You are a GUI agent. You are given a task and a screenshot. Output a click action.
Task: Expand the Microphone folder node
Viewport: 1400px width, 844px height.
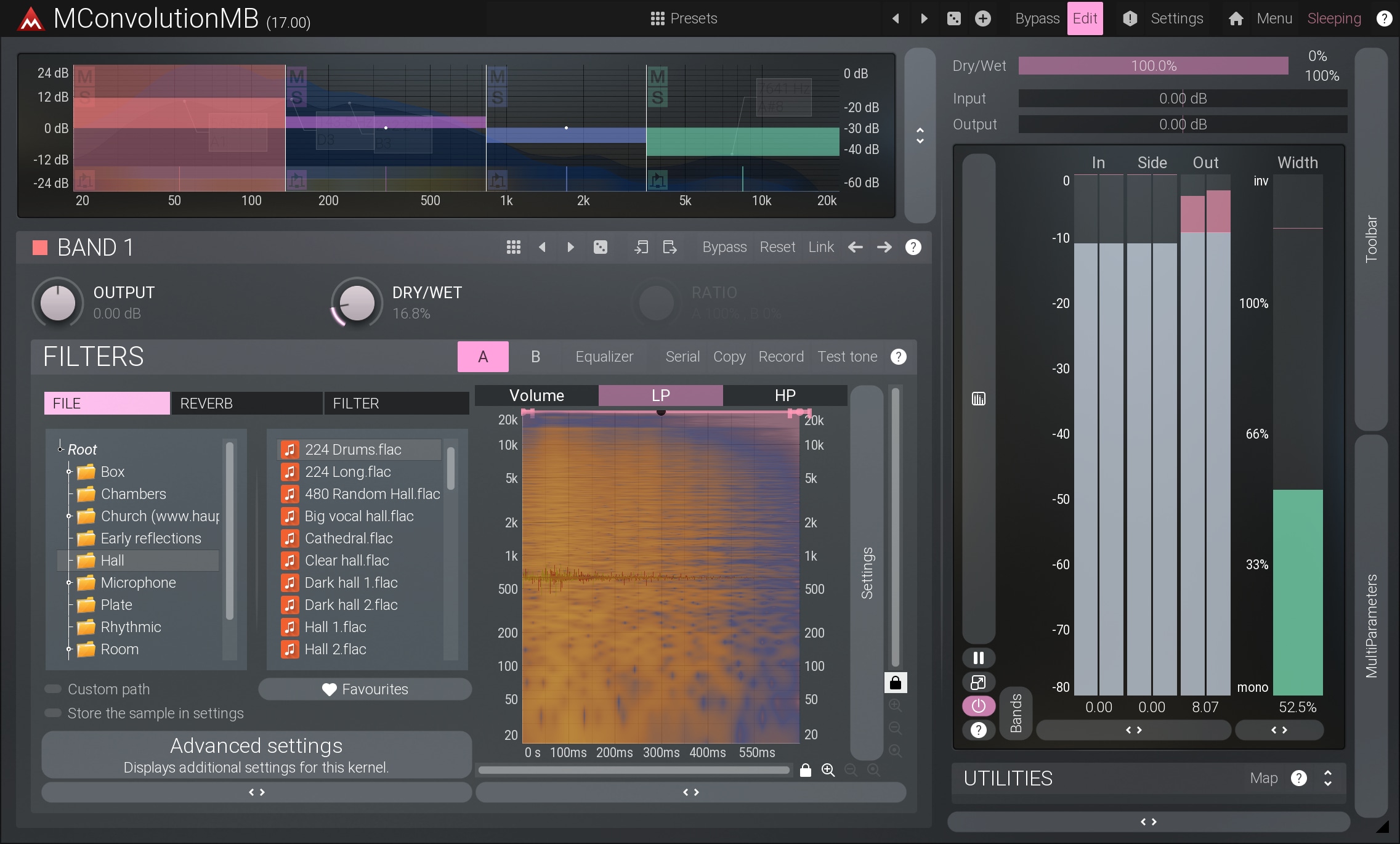[x=69, y=583]
